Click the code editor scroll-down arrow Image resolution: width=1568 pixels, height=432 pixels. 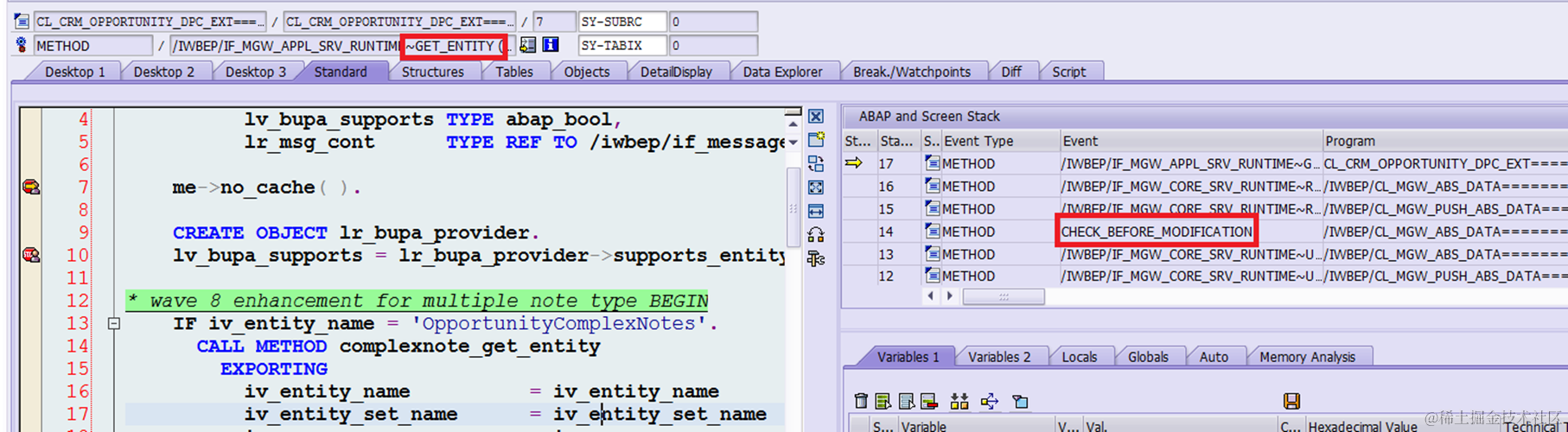(x=793, y=143)
